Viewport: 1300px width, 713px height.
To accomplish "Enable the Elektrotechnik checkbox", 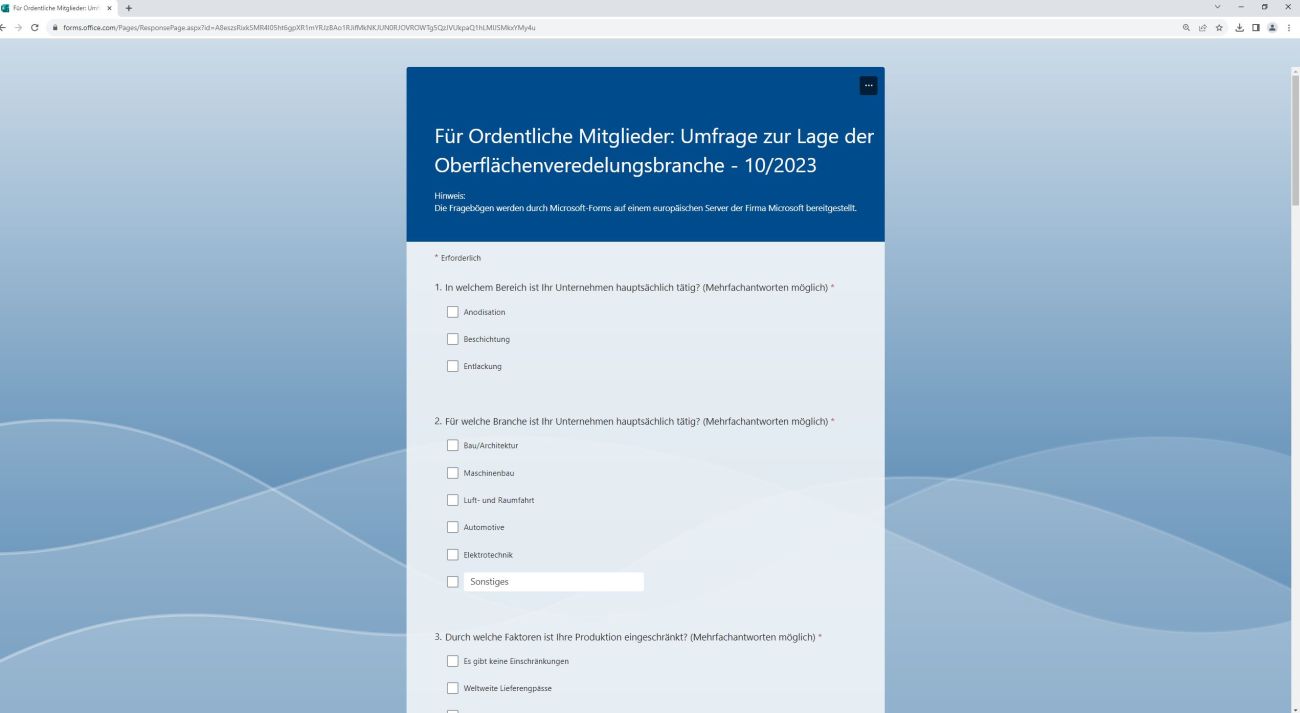I will (452, 554).
